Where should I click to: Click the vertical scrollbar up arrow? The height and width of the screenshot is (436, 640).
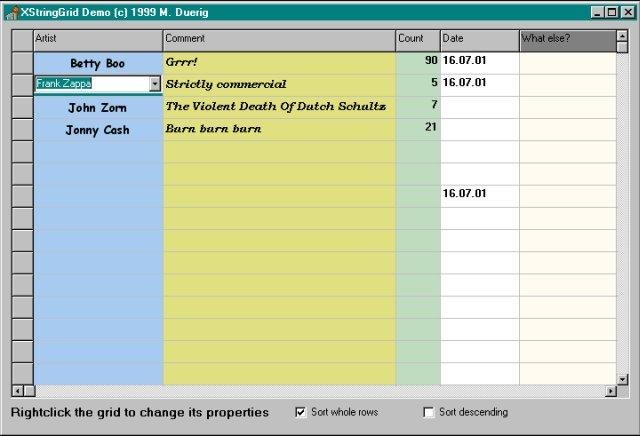(x=622, y=36)
